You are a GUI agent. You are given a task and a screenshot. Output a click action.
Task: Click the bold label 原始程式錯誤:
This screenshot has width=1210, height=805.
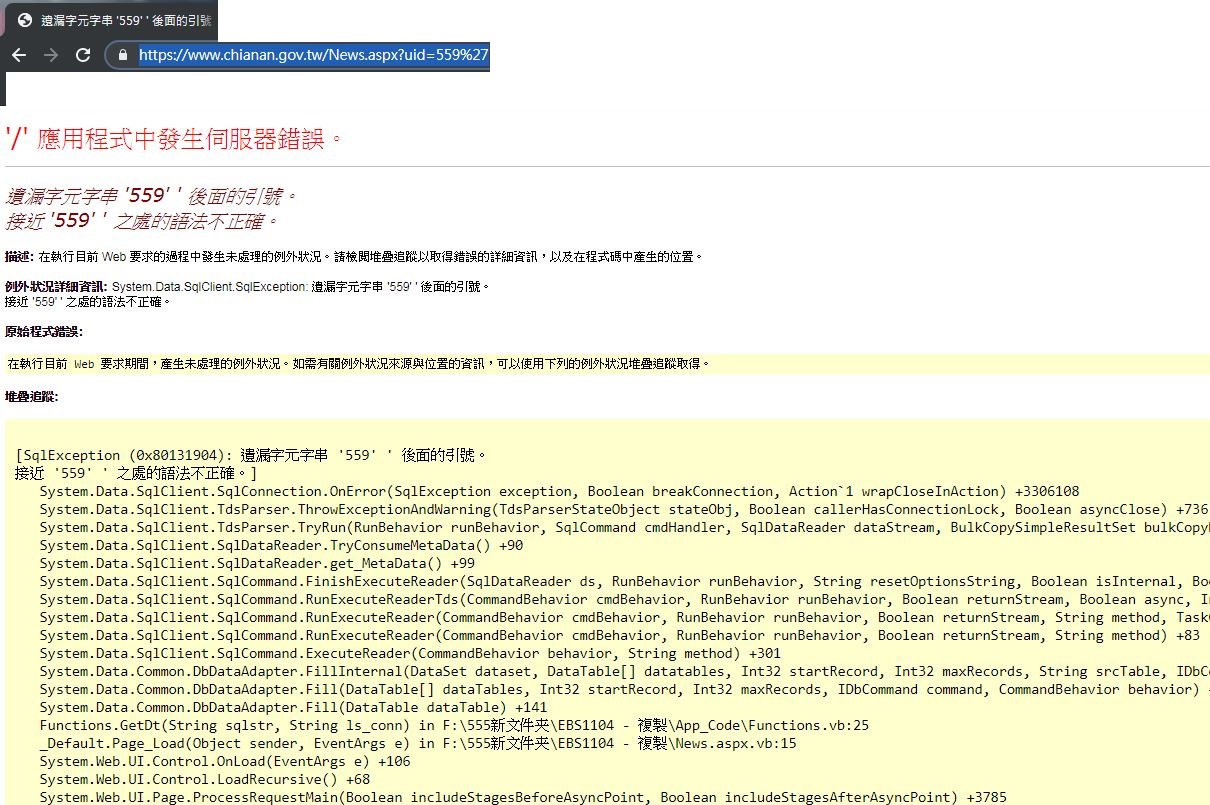coord(44,332)
